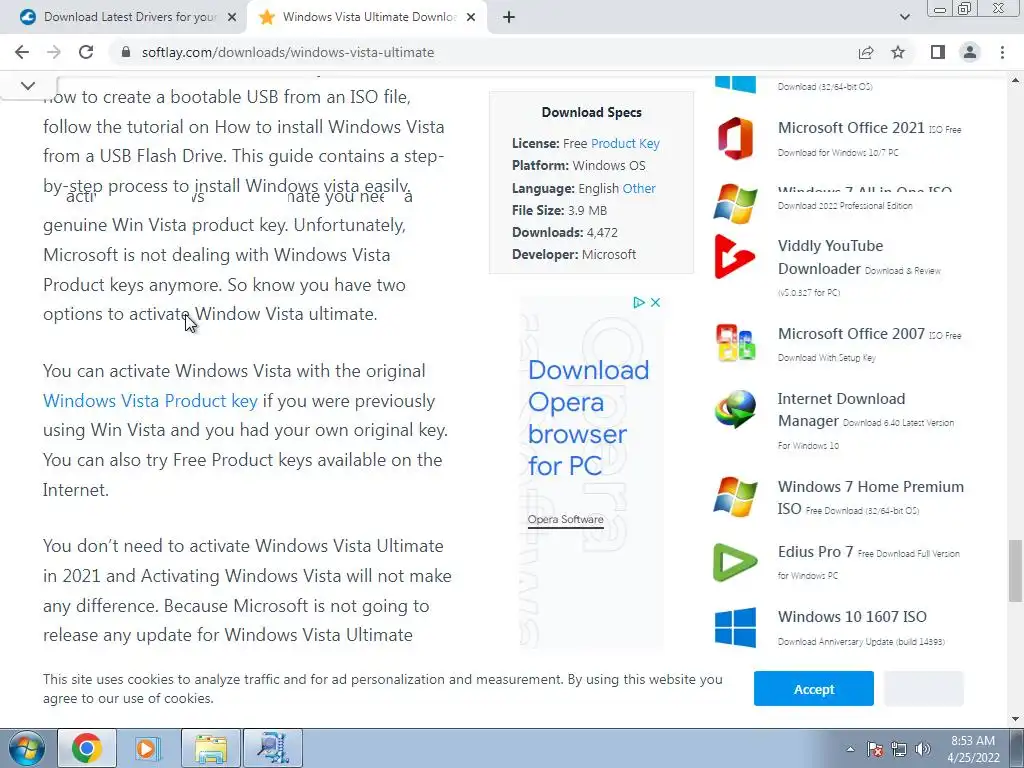The width and height of the screenshot is (1024, 768).
Task: Open Windows 10 1607 ISO link
Action: [x=852, y=616]
